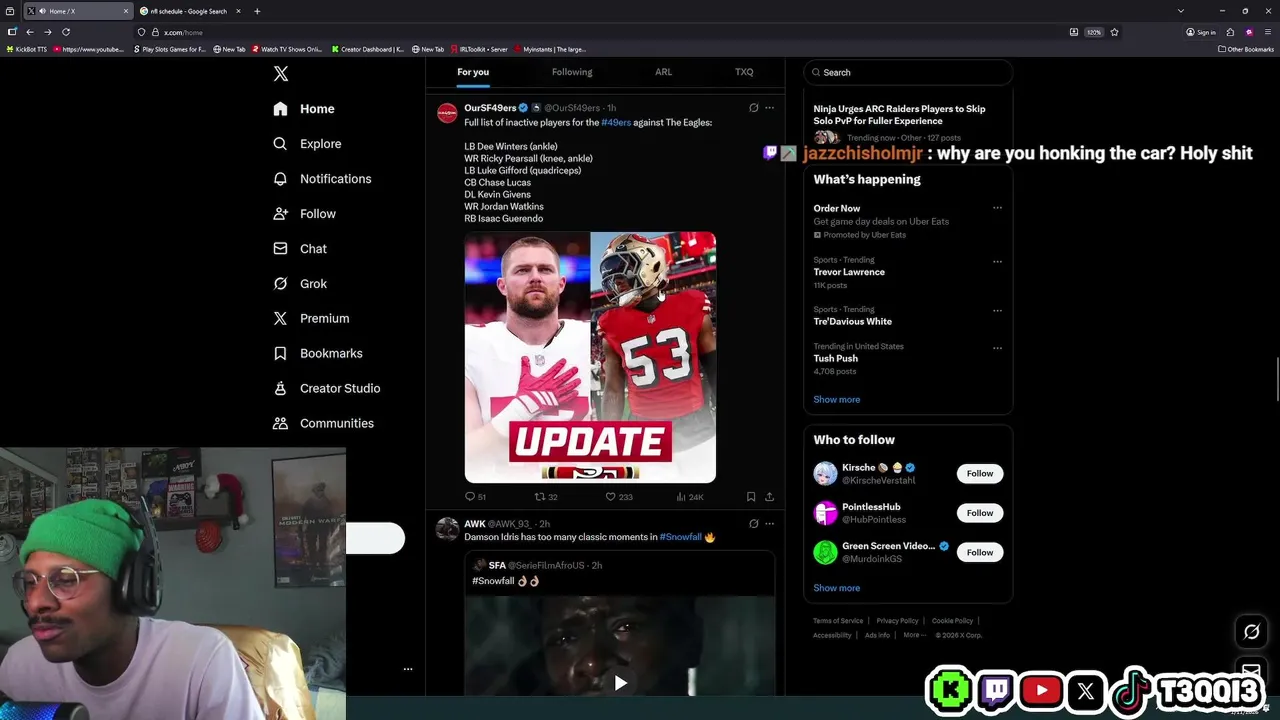The height and width of the screenshot is (720, 1280).
Task: Repost the OurSF49ers post
Action: (546, 497)
